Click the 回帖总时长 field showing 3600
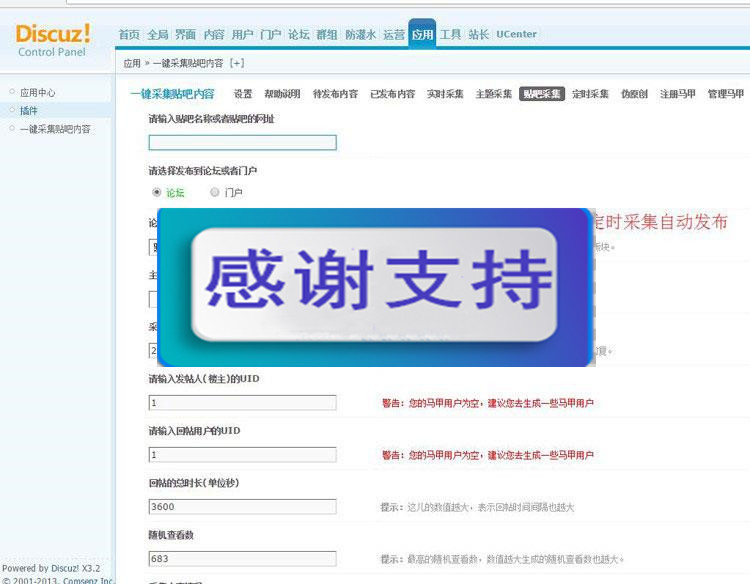 coord(242,507)
